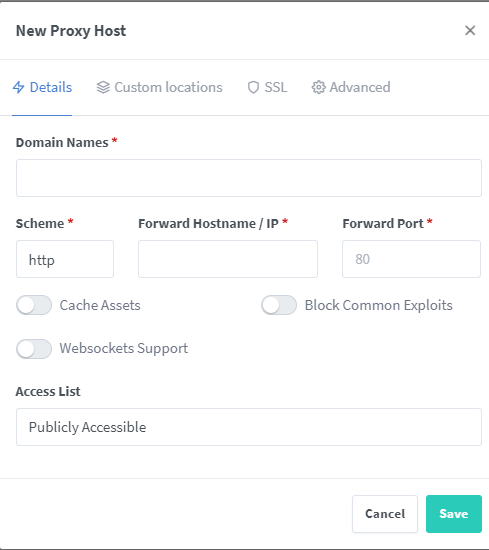Click the lightning bolt icon beside Details
The width and height of the screenshot is (489, 550).
tap(19, 87)
